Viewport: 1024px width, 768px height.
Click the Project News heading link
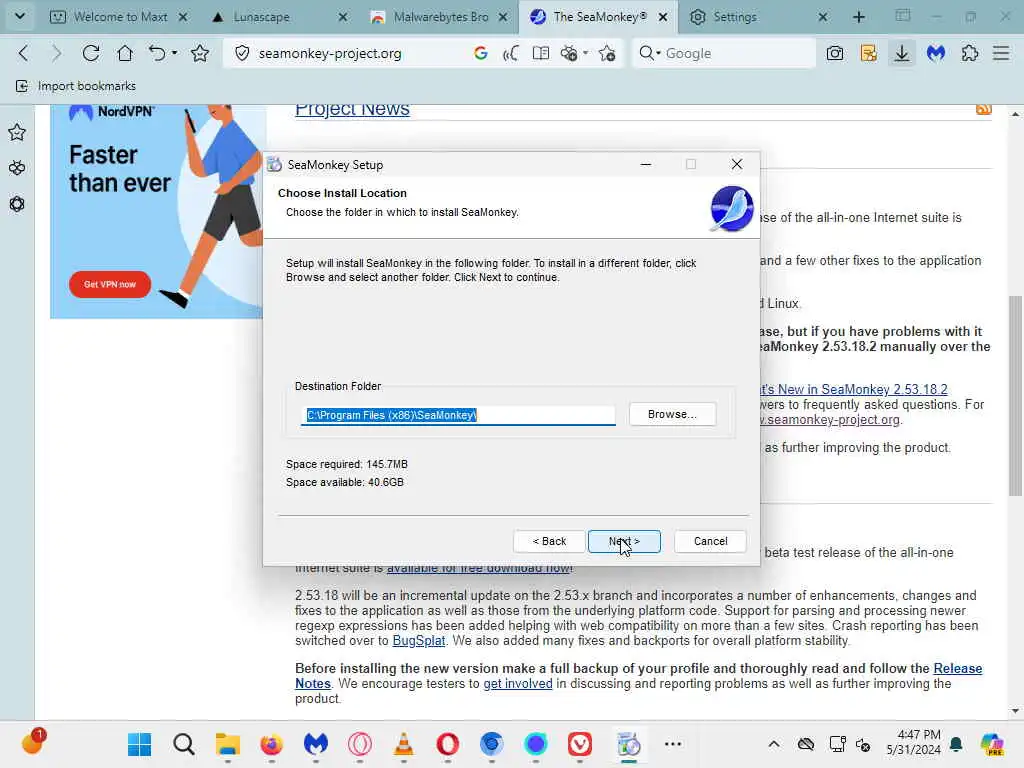[352, 109]
